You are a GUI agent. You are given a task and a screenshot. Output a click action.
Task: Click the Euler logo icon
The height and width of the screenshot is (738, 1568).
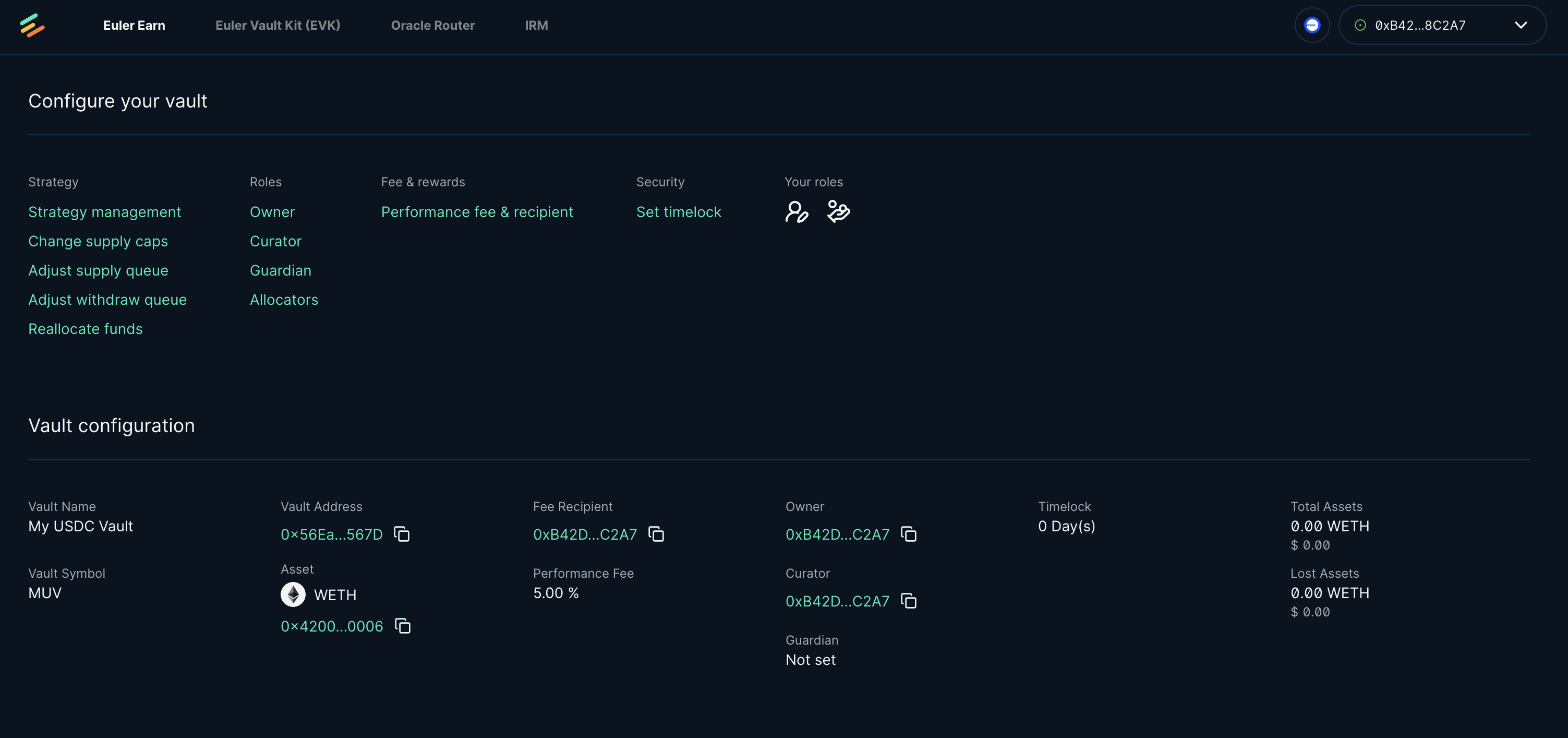pyautogui.click(x=32, y=25)
